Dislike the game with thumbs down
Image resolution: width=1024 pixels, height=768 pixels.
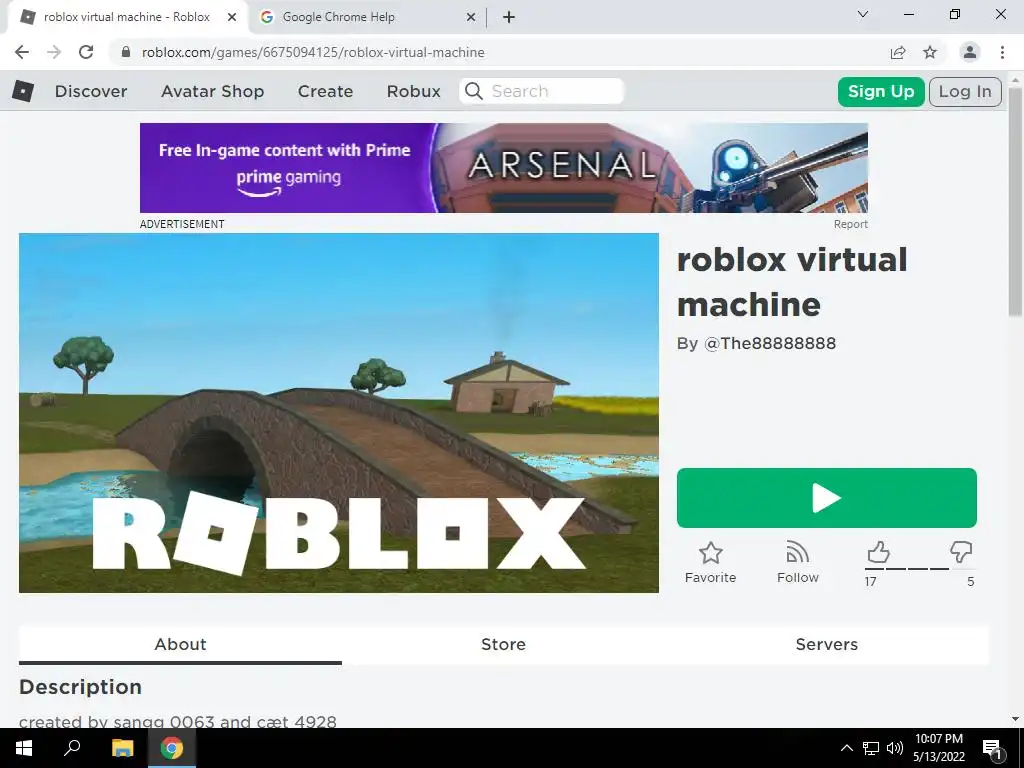tap(961, 552)
